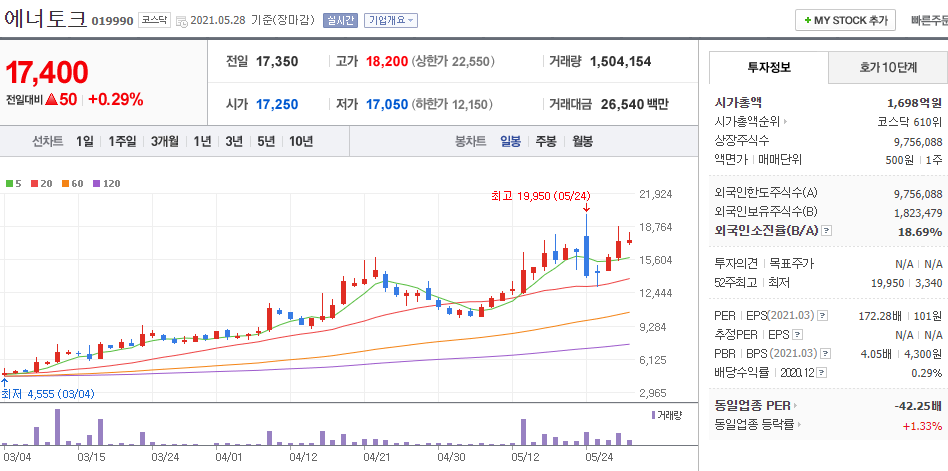Click 외국인소진율 value 18.69%
Screen dimensions: 948x471
click(920, 232)
